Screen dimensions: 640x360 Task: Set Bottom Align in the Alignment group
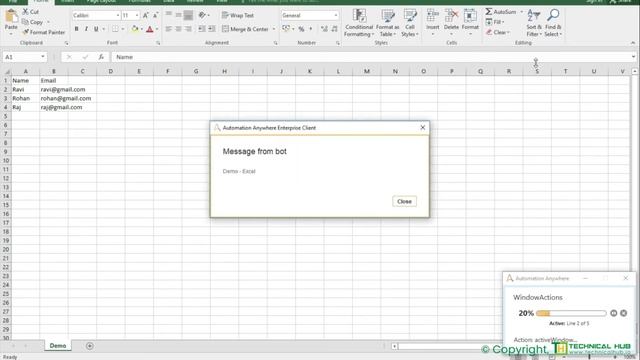click(188, 15)
